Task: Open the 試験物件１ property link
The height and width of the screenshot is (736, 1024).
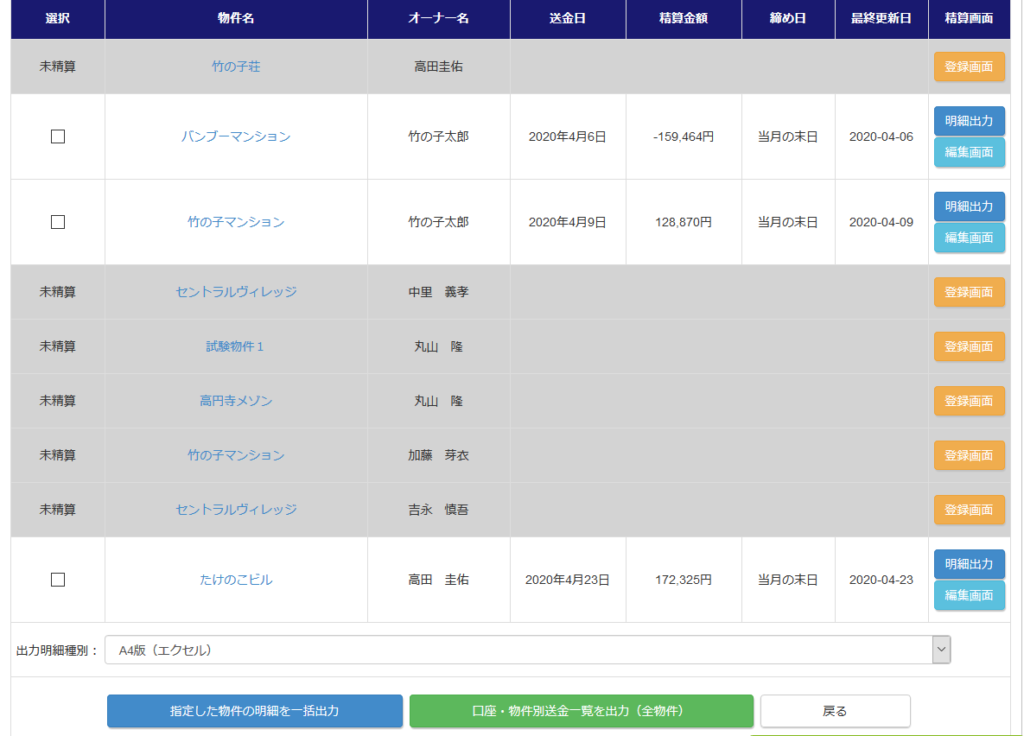Action: click(235, 347)
